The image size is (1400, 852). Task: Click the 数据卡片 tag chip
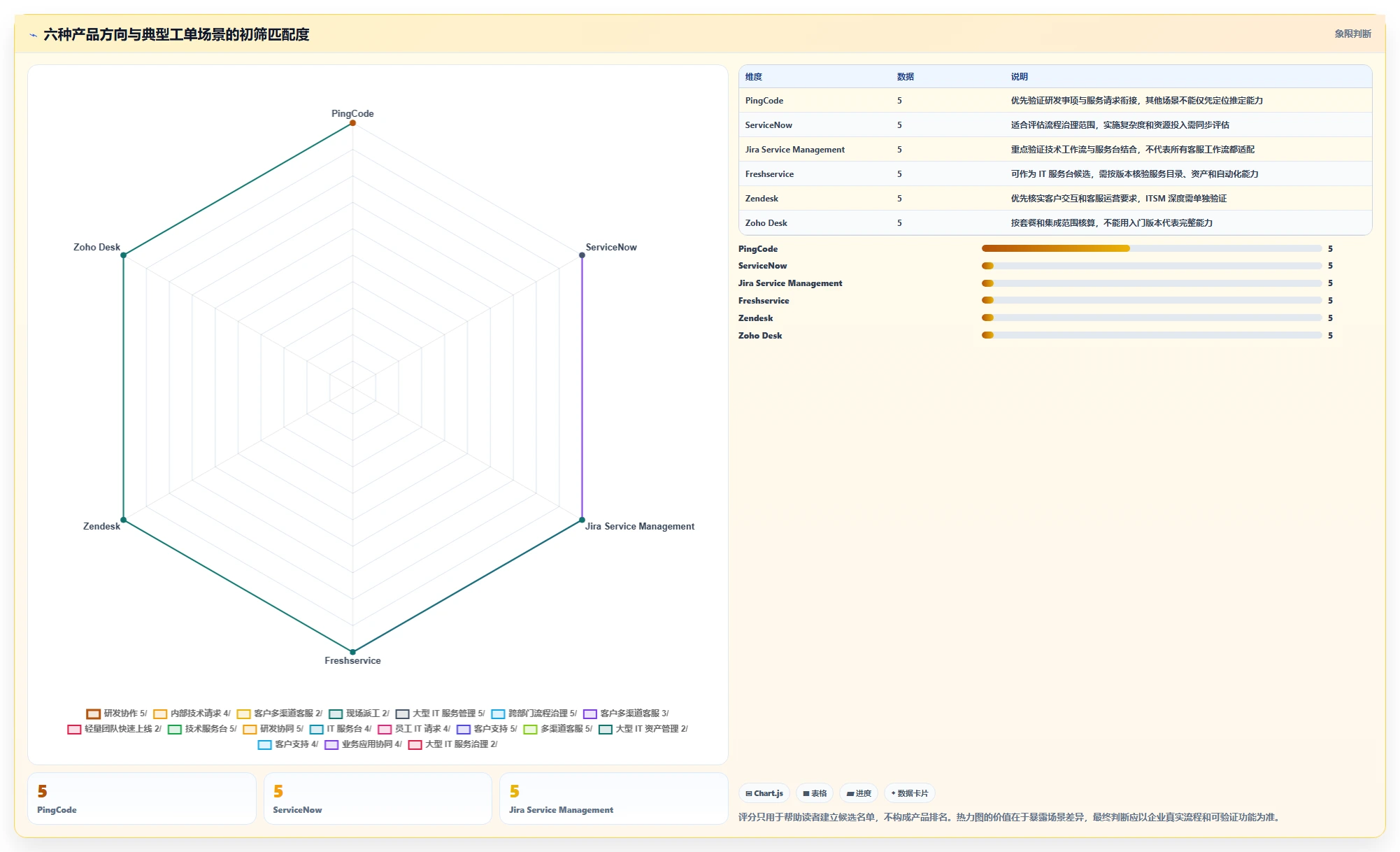pyautogui.click(x=910, y=793)
